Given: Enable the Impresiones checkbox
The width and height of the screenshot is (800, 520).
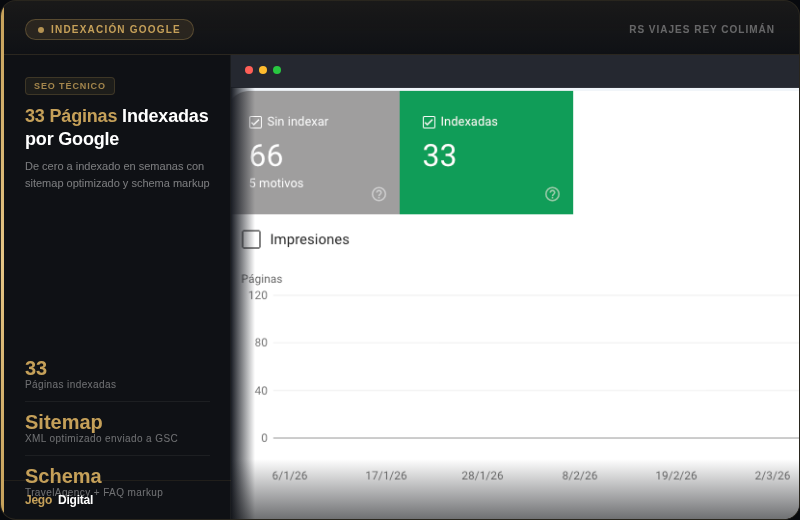Looking at the screenshot, I should [252, 239].
